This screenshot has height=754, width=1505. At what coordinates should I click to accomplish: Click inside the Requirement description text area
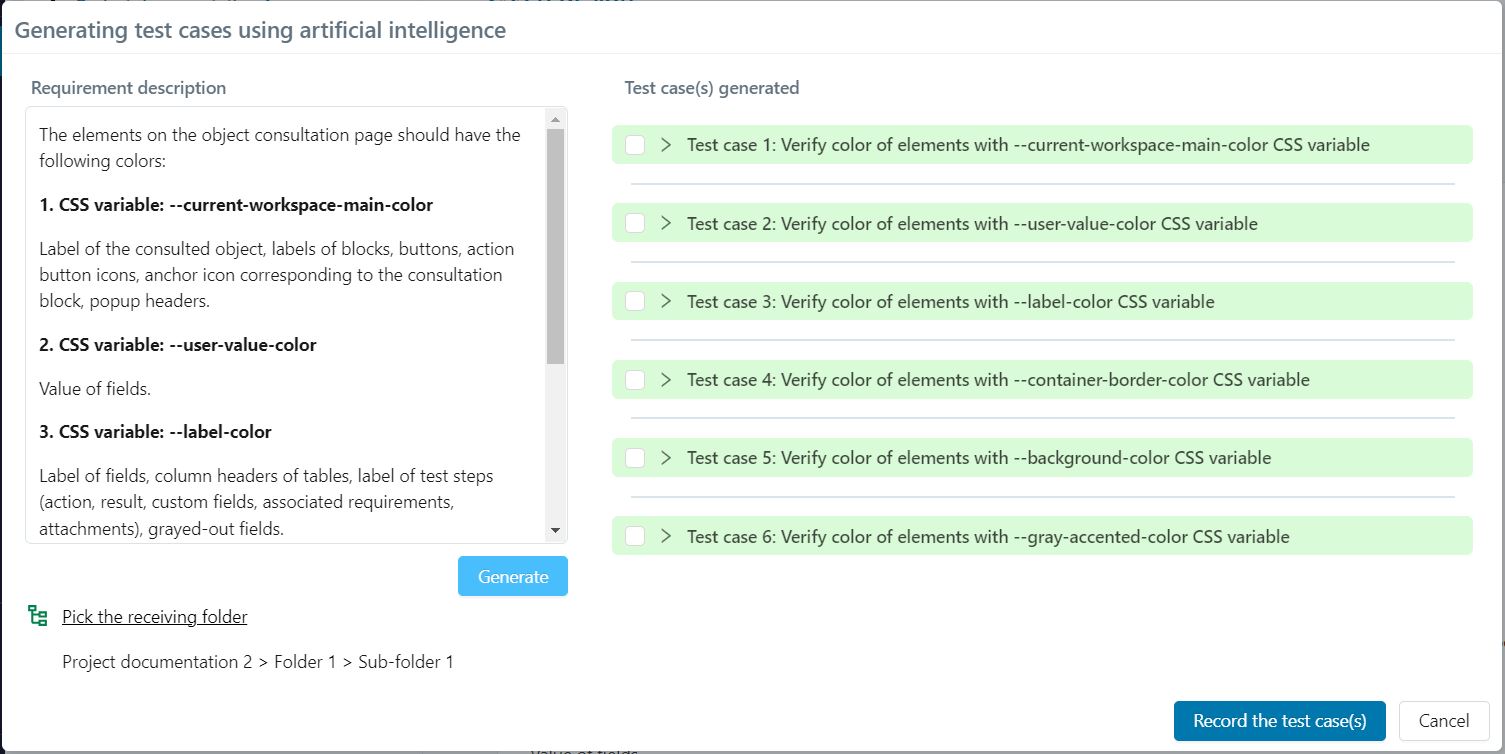(x=290, y=320)
